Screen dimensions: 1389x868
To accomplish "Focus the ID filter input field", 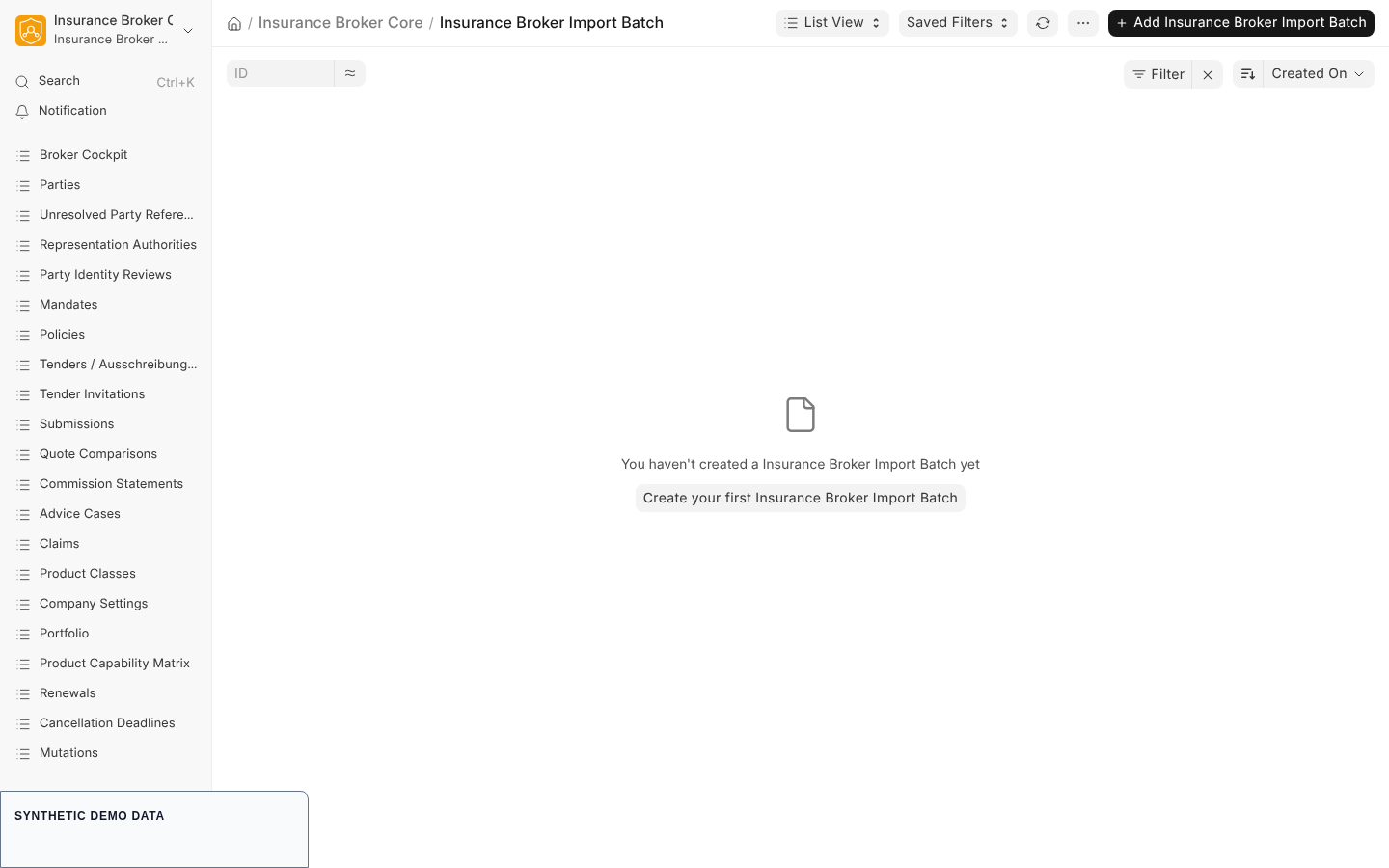I will tap(281, 73).
